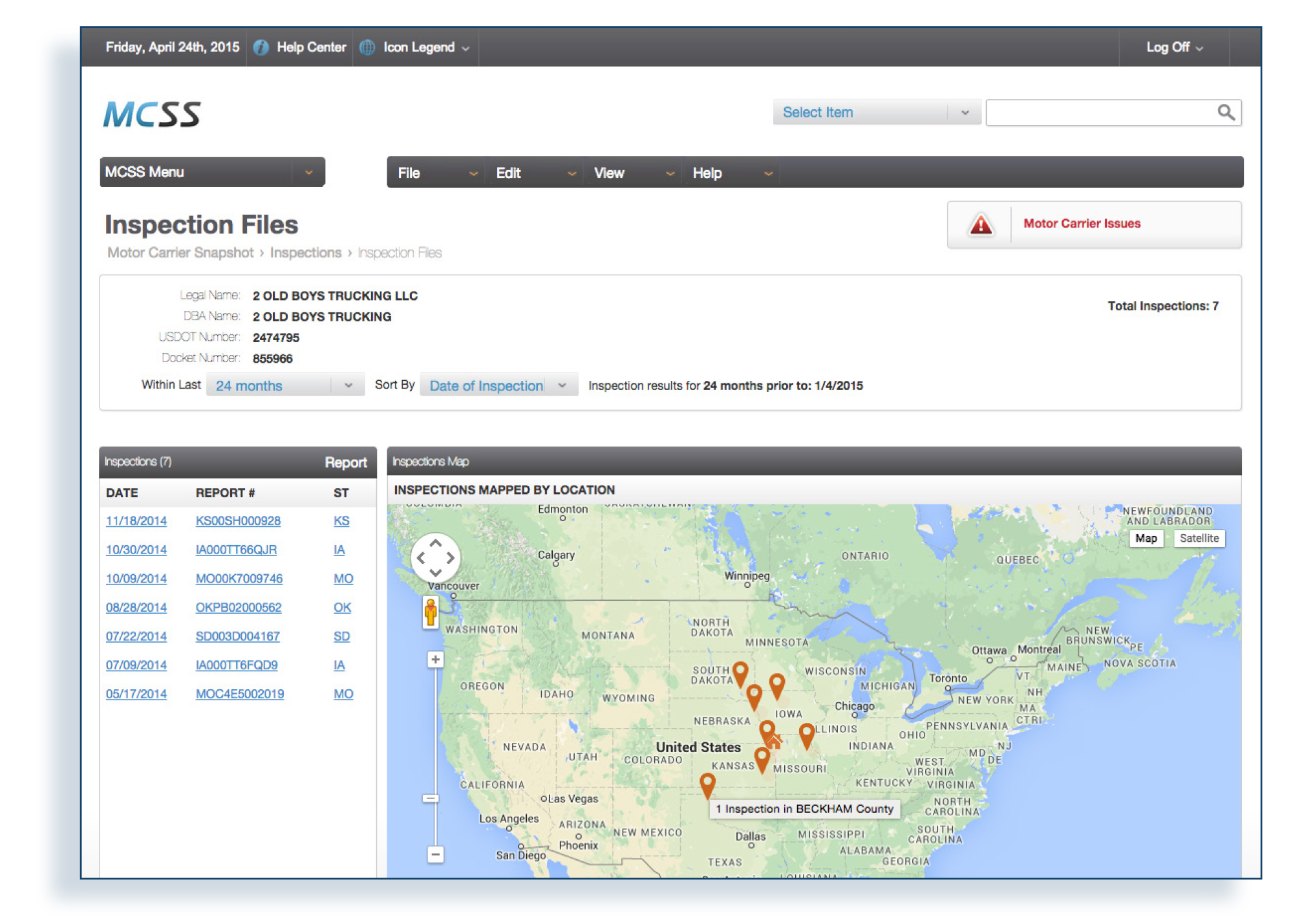
Task: Click the Total Inspections: 7 text
Action: pos(1162,306)
